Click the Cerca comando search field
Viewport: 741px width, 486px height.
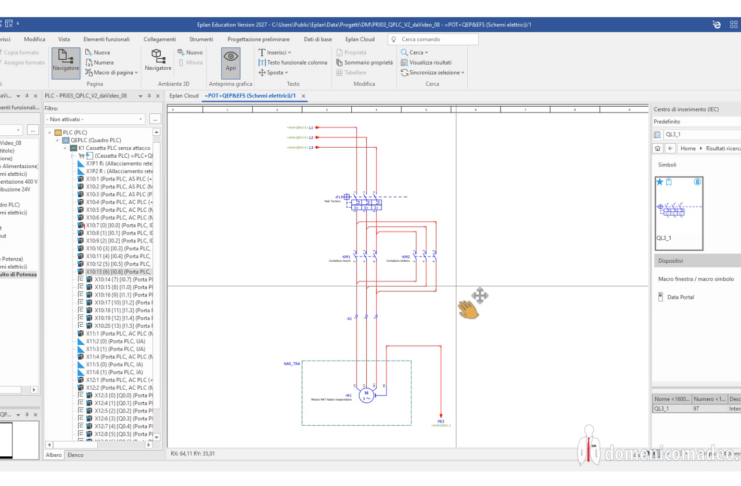(433, 39)
